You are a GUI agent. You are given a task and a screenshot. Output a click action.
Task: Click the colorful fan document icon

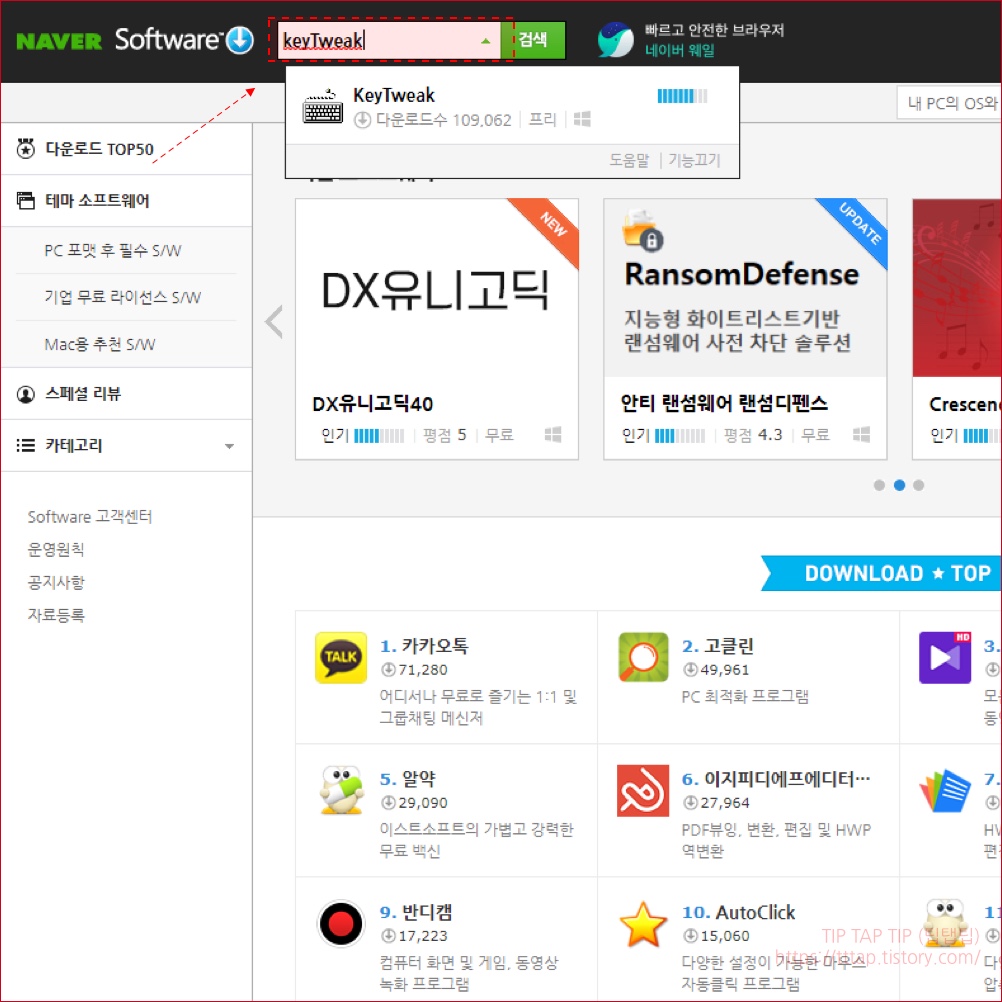[x=945, y=790]
